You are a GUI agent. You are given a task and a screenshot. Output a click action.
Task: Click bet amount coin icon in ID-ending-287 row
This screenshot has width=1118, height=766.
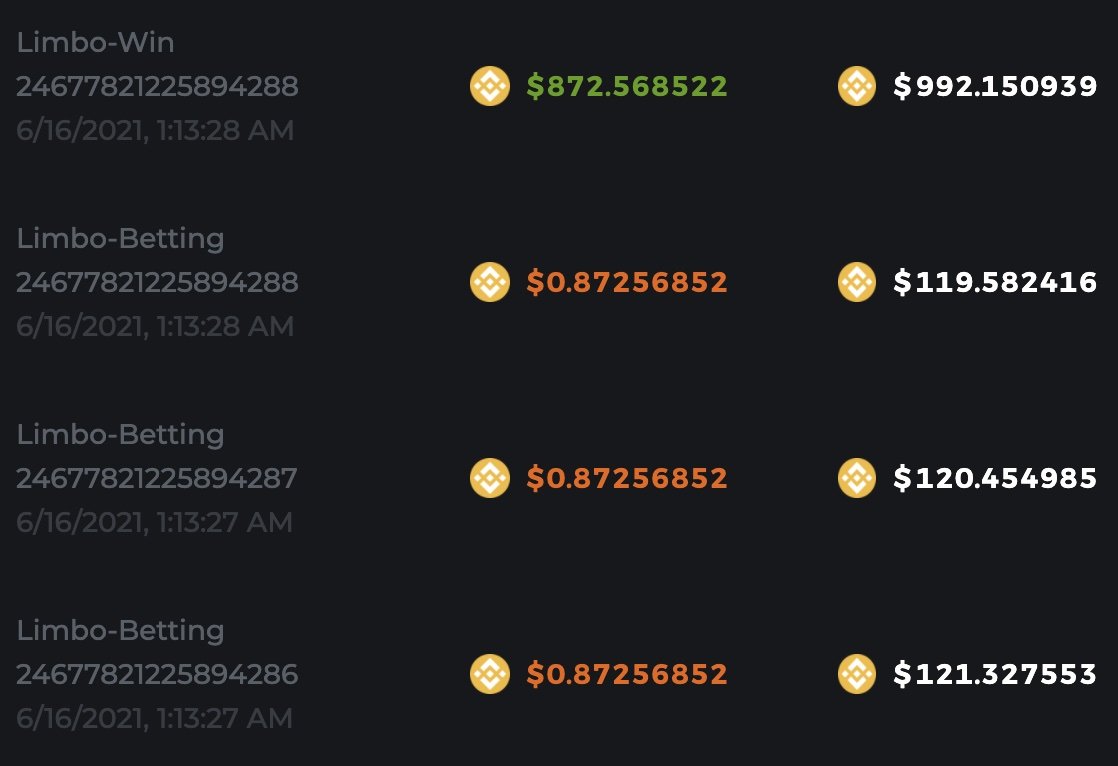point(490,479)
